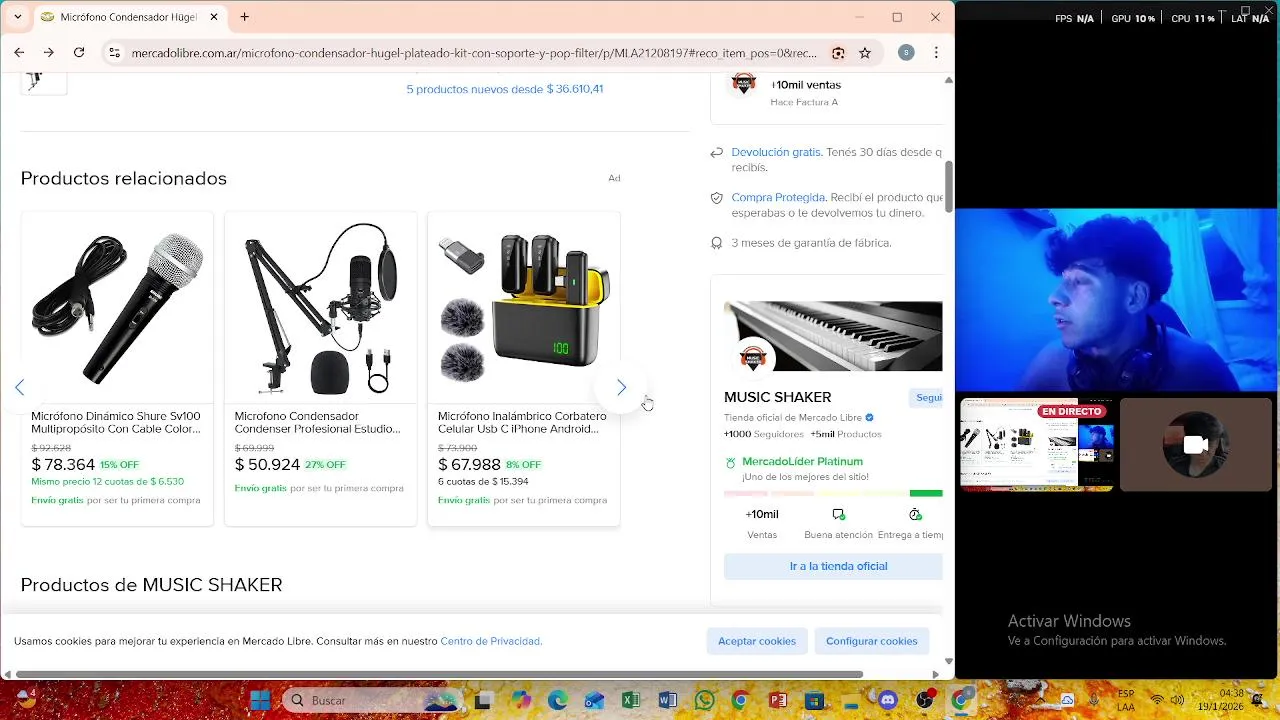This screenshot has width=1280, height=720.
Task: Open WhatsApp from the taskbar
Action: point(705,700)
